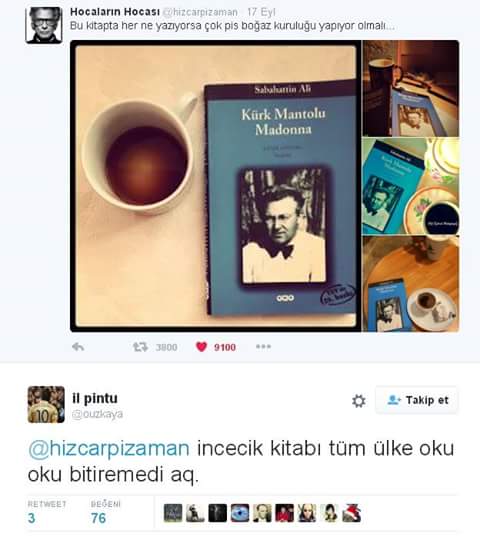Open il pintu's profile picture
This screenshot has width=480, height=543.
click(x=46, y=404)
